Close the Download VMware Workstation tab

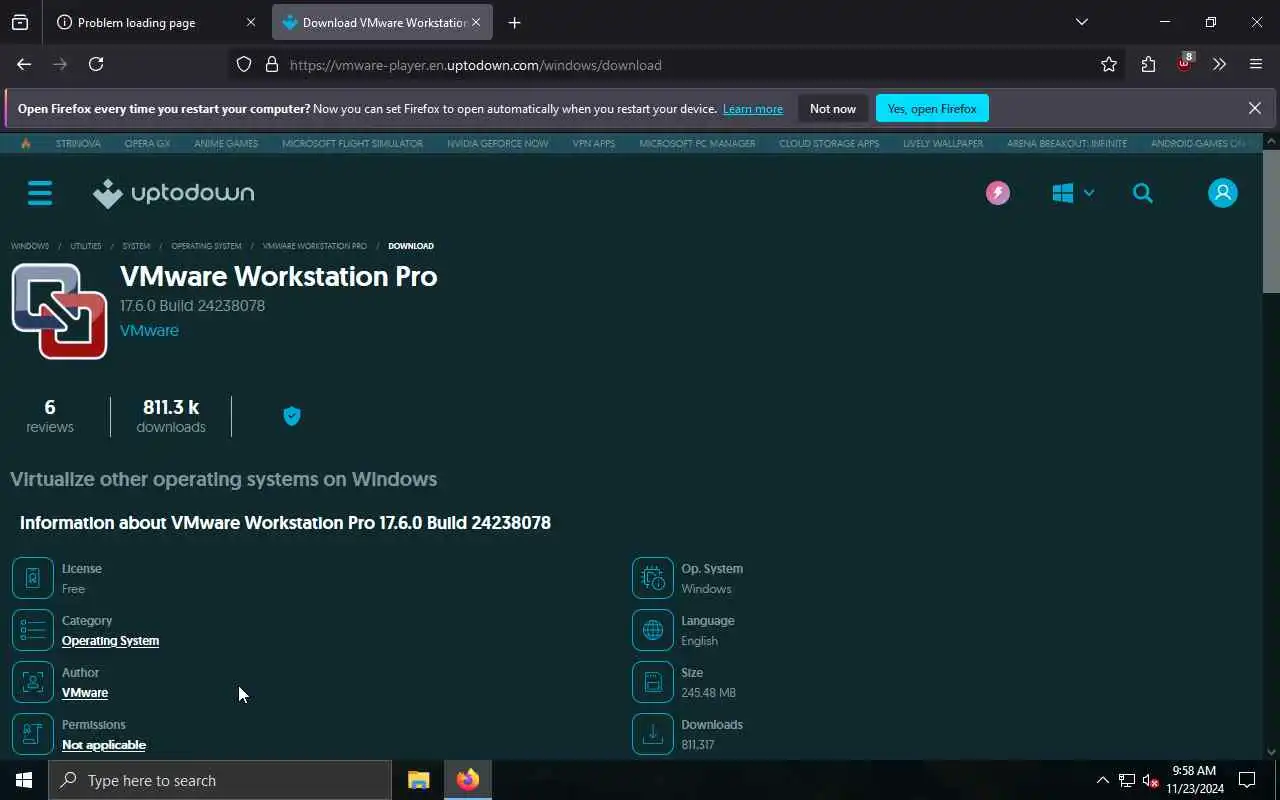(x=476, y=22)
